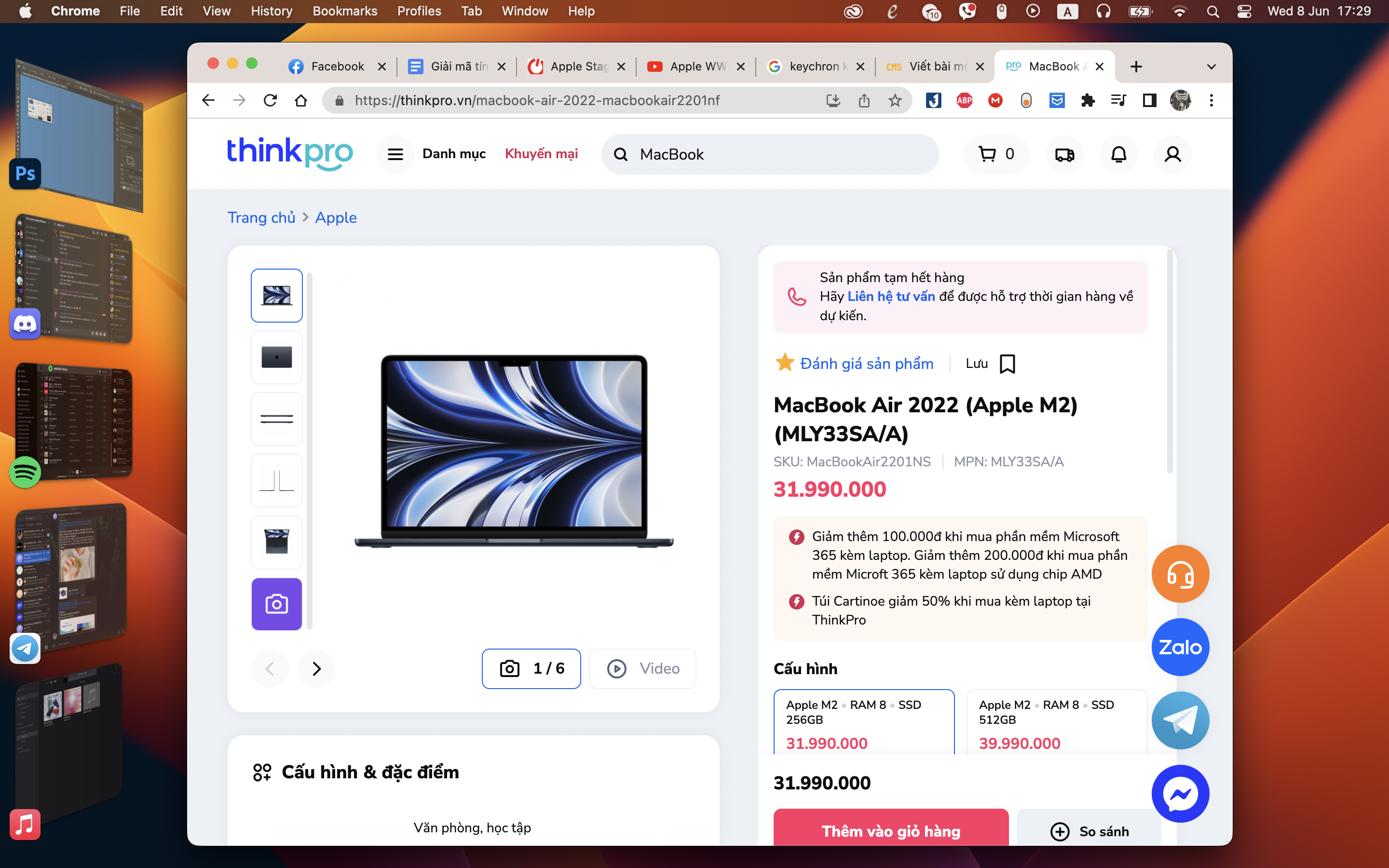Open the Wi-Fi menu in menu bar
Viewport: 1389px width, 868px height.
1179,12
